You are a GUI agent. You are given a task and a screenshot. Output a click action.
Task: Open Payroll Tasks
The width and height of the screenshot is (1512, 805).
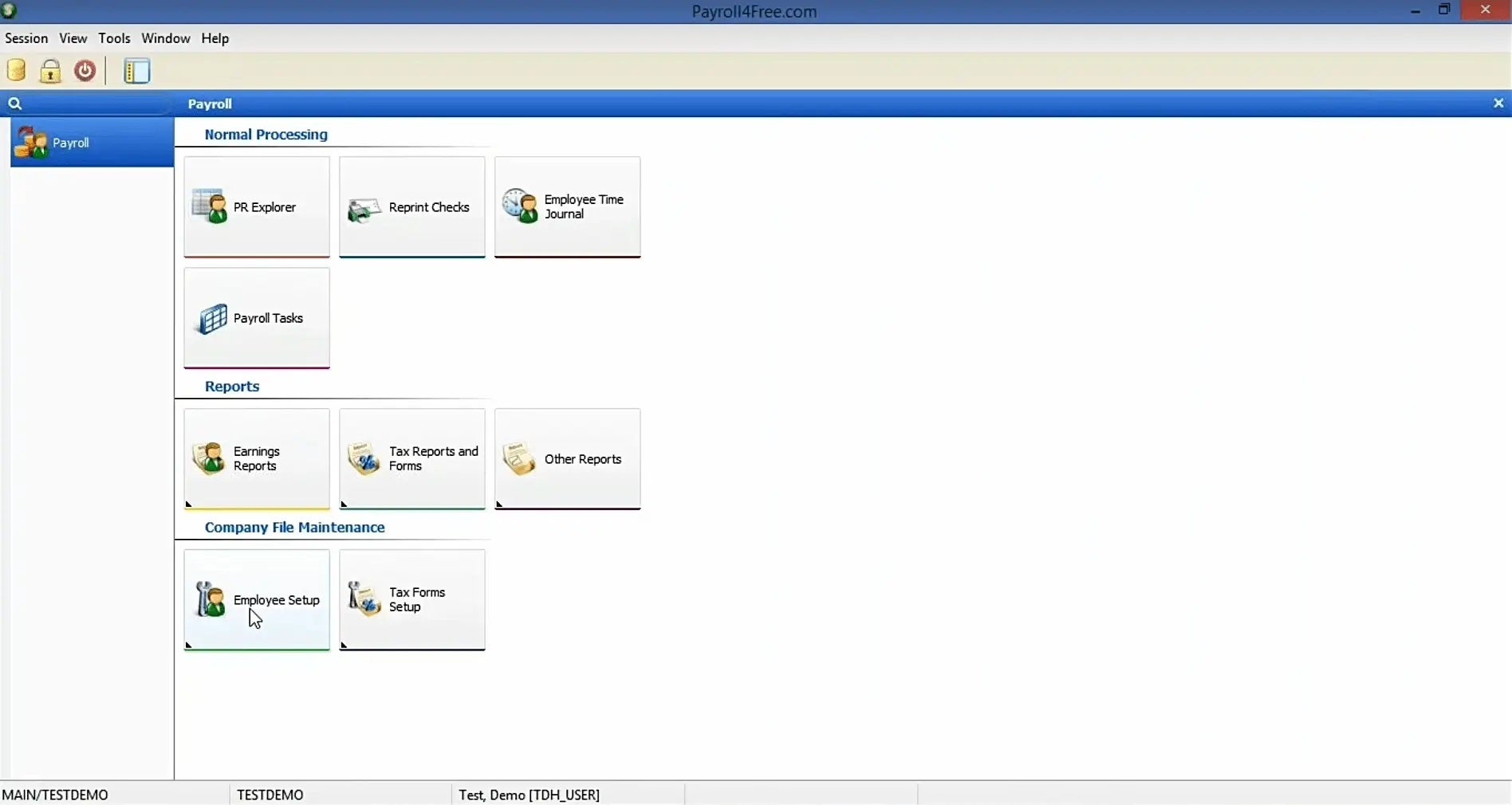pos(256,318)
